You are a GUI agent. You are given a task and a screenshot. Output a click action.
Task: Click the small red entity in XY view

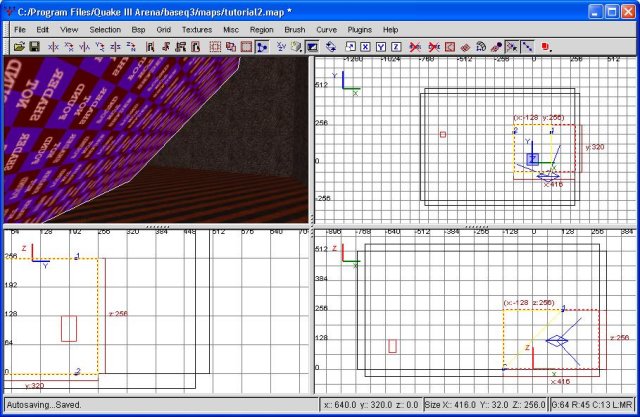coord(443,134)
